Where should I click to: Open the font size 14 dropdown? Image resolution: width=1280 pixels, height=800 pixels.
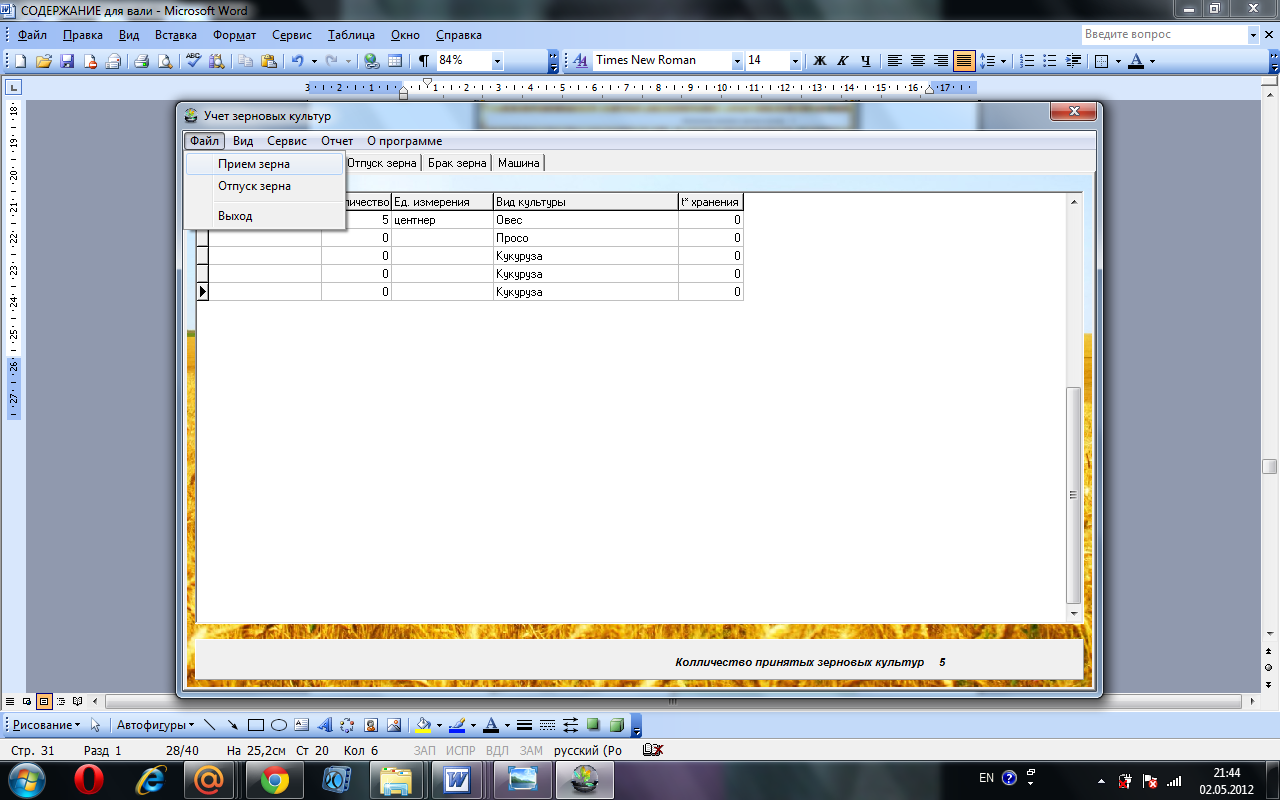click(x=796, y=61)
